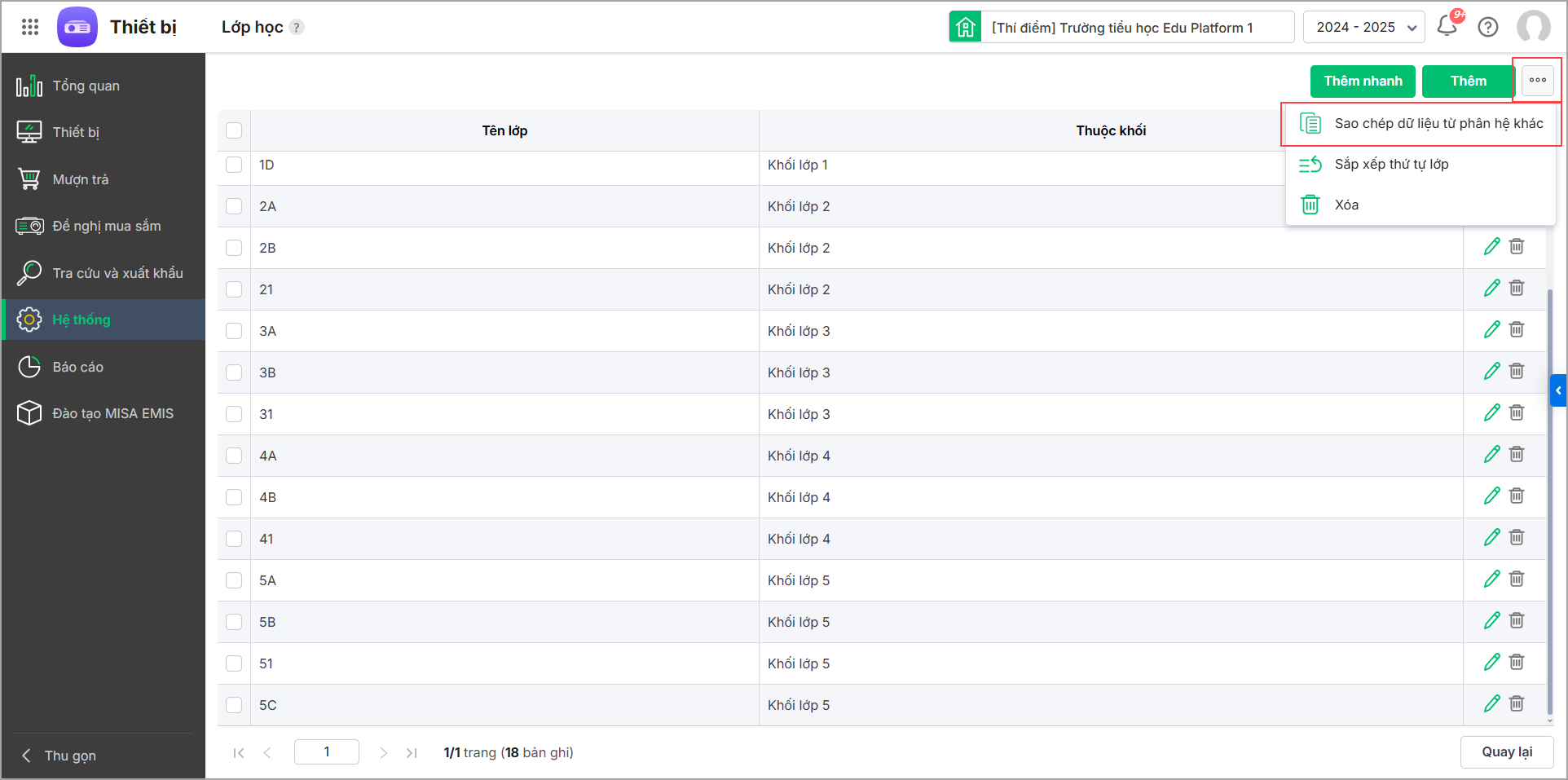The height and width of the screenshot is (780, 1568).
Task: Tick the checkbox for class 3A
Action: click(234, 331)
